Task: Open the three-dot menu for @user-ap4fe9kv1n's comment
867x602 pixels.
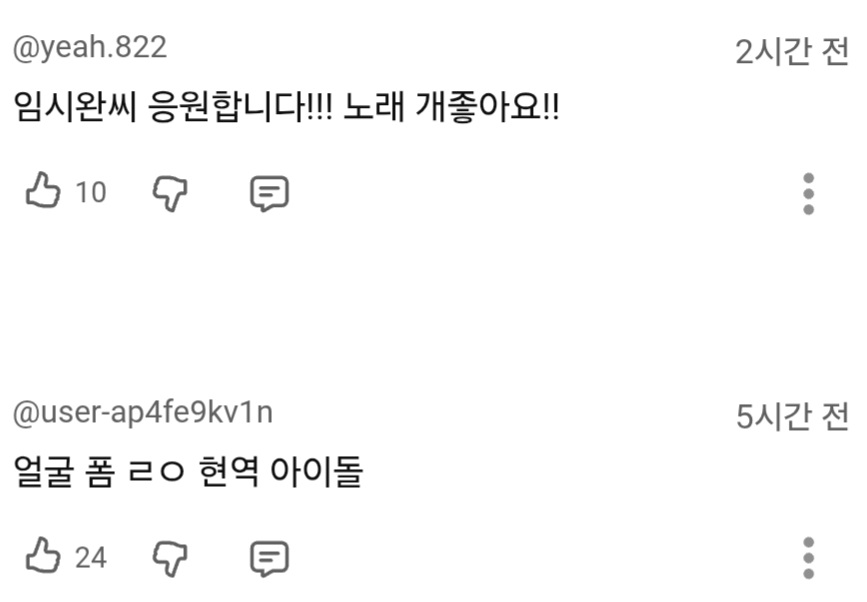Action: tap(809, 557)
